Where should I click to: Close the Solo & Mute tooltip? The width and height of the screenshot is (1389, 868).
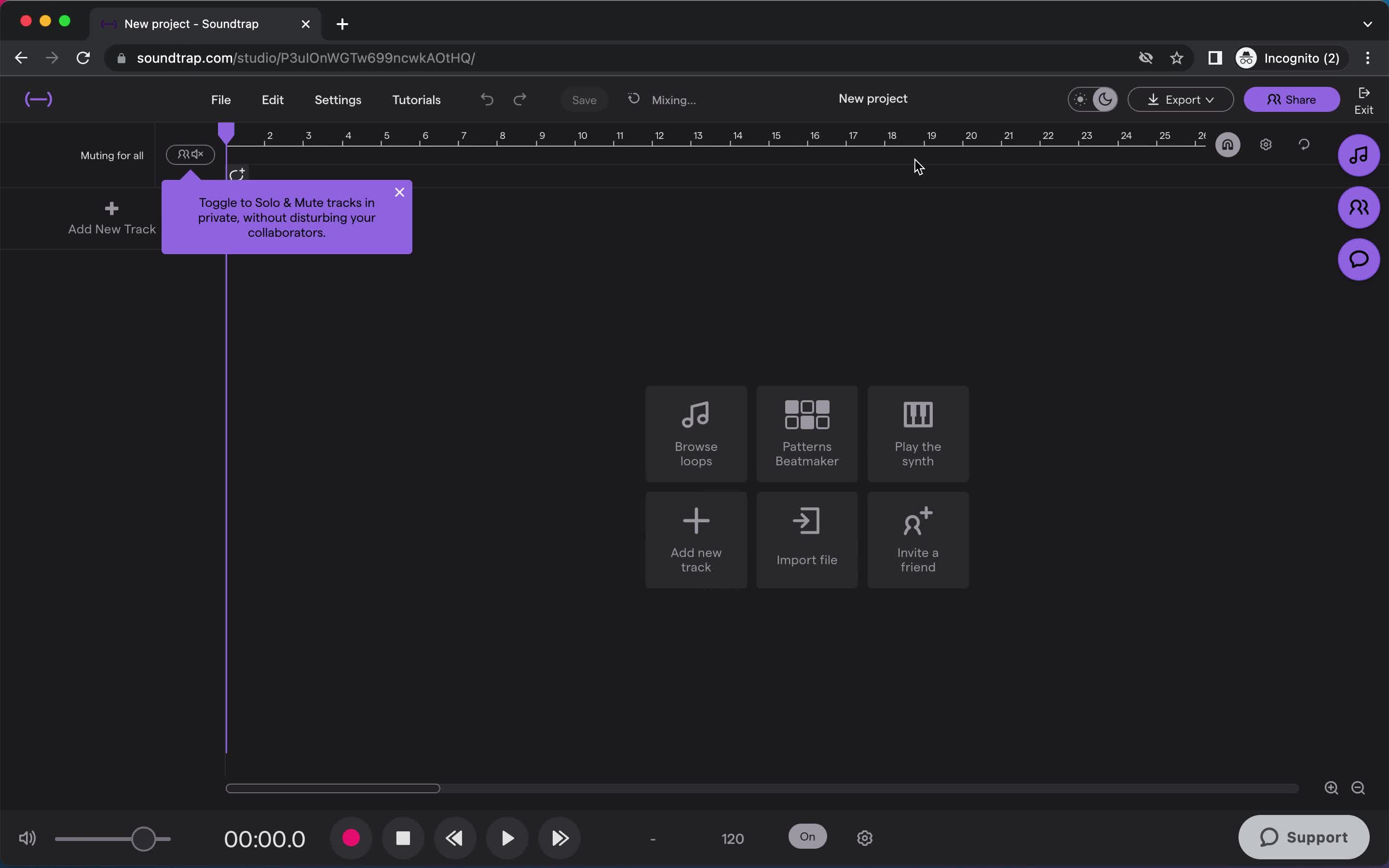click(x=399, y=192)
